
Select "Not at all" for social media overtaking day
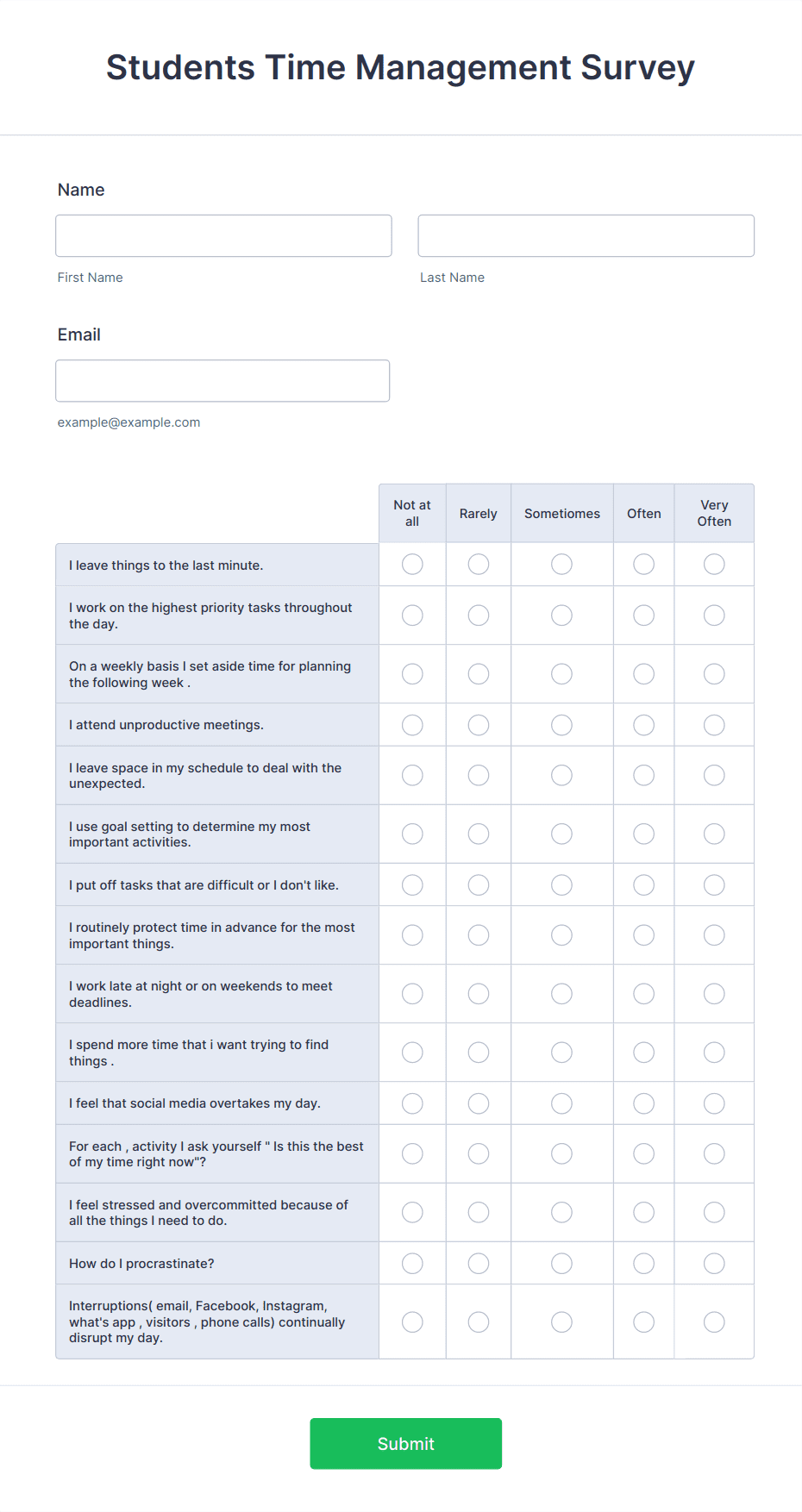point(411,1103)
